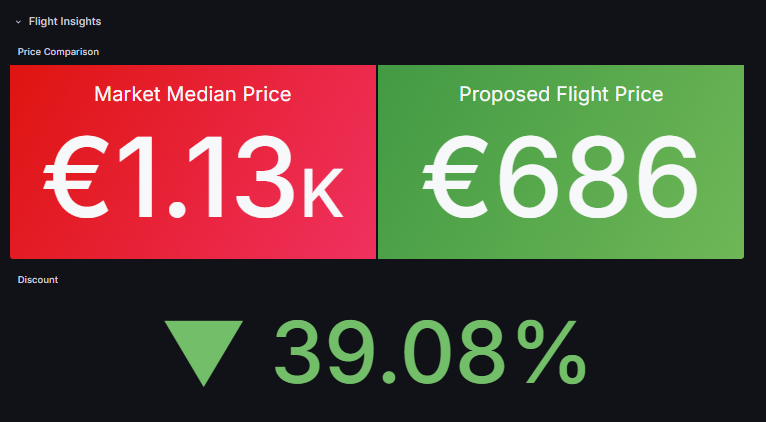Click the digits 686 in the green tile
The image size is (766, 422).
point(596,179)
